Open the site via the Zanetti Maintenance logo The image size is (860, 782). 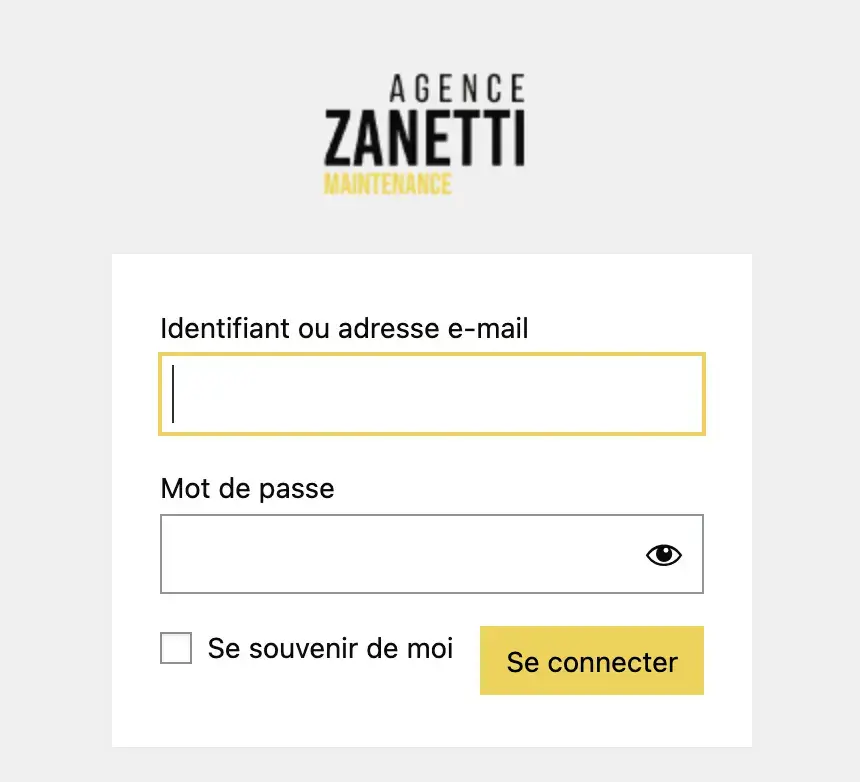pyautogui.click(x=425, y=134)
